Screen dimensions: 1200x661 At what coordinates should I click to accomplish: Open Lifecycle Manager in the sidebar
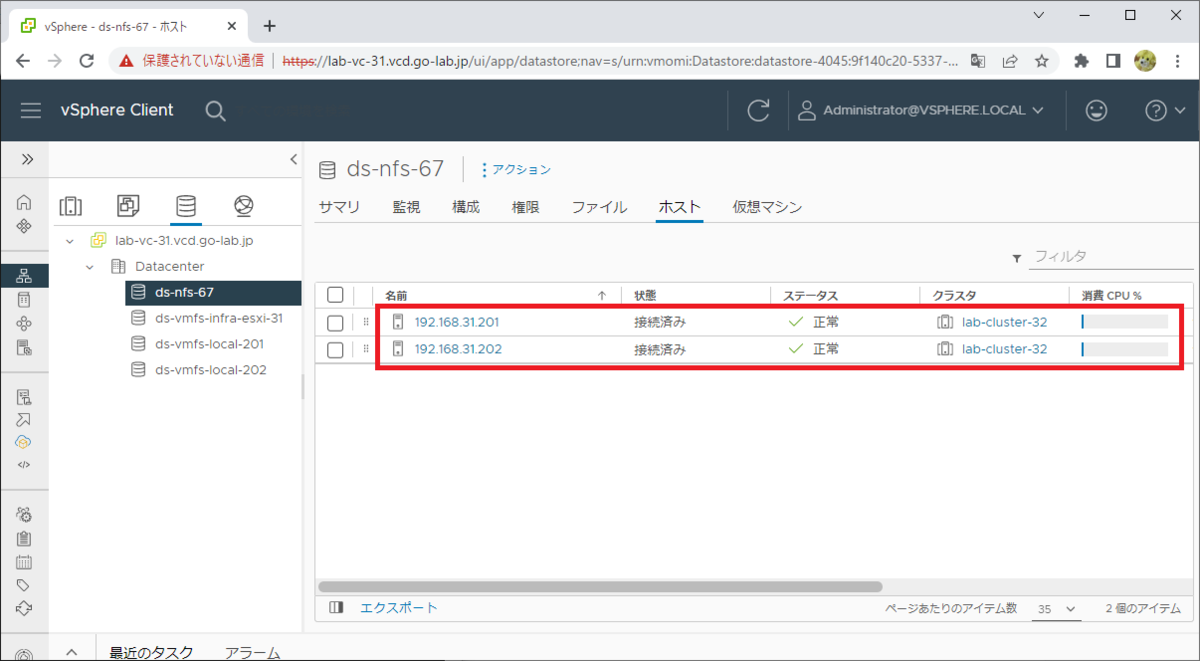(24, 609)
